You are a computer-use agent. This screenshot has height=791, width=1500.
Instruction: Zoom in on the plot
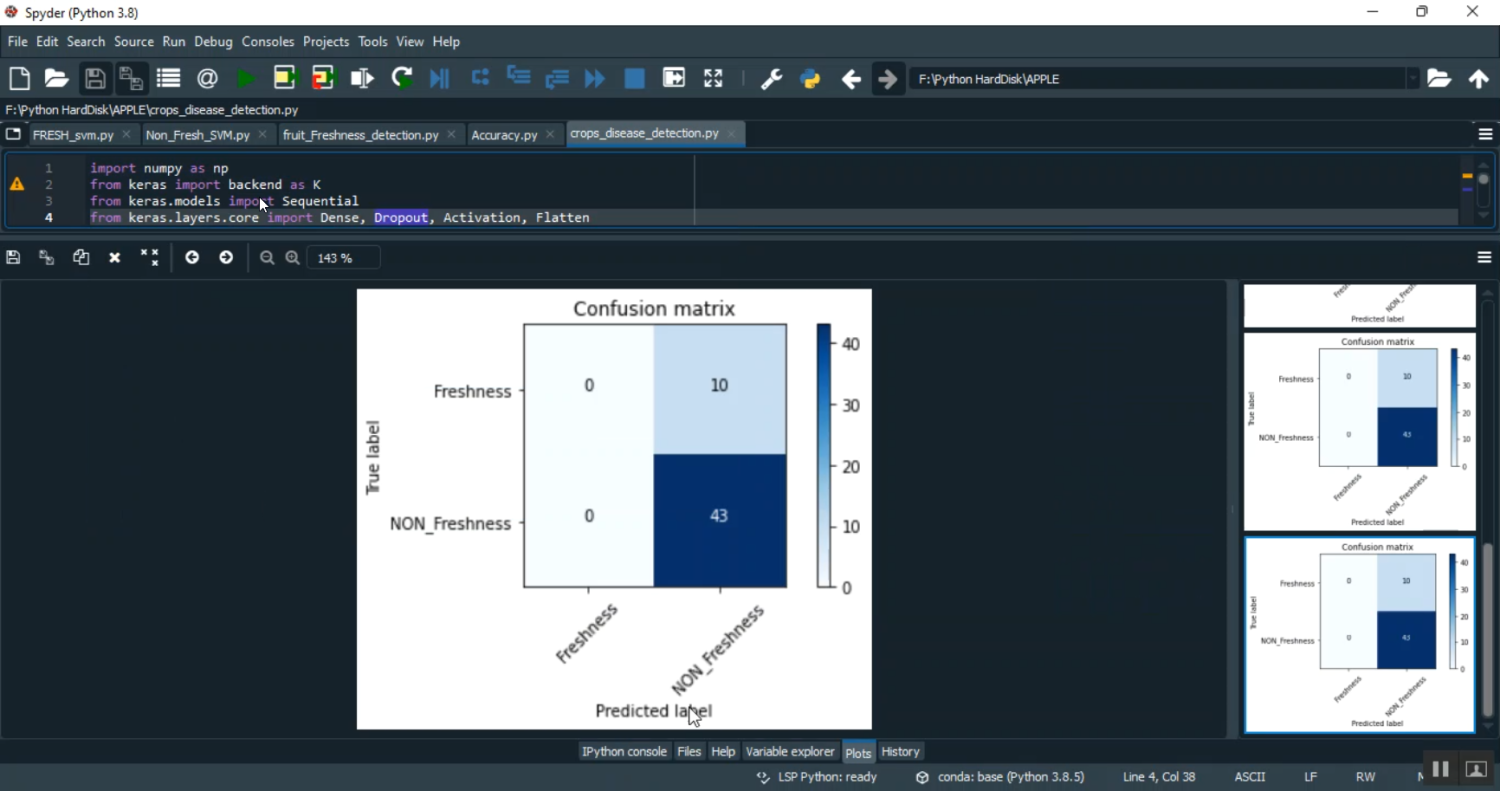pos(292,258)
